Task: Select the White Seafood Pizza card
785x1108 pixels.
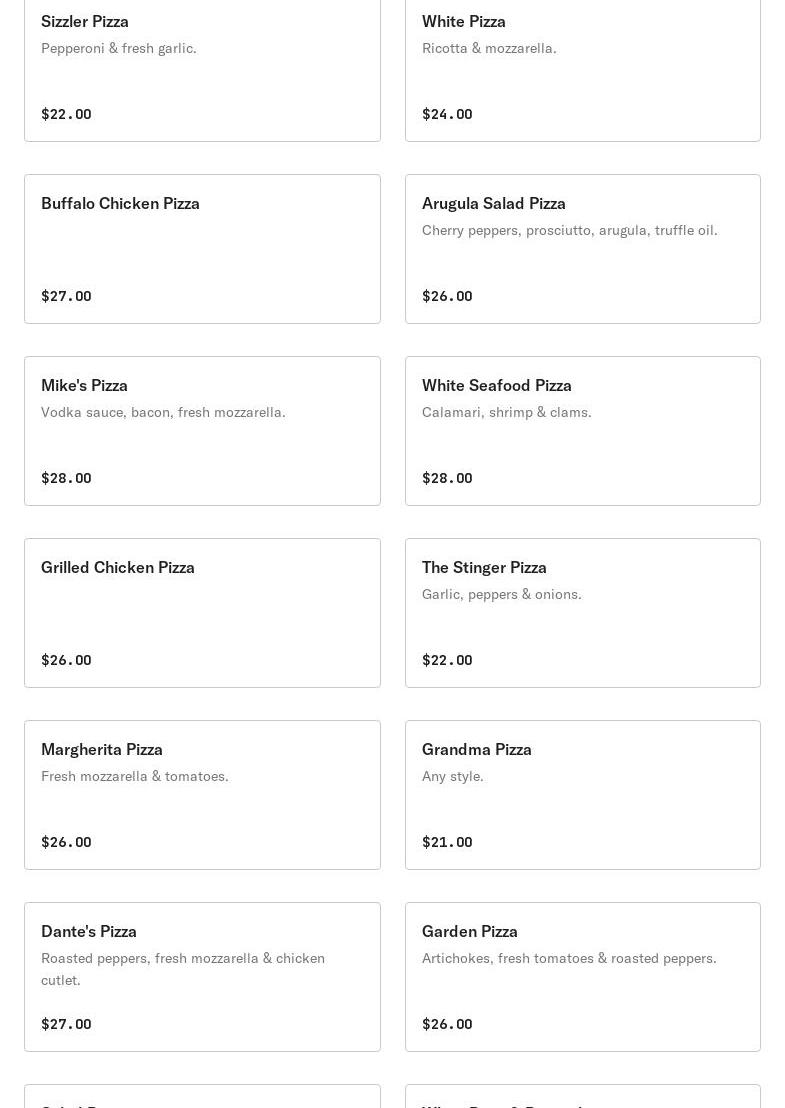Action: pyautogui.click(x=582, y=431)
